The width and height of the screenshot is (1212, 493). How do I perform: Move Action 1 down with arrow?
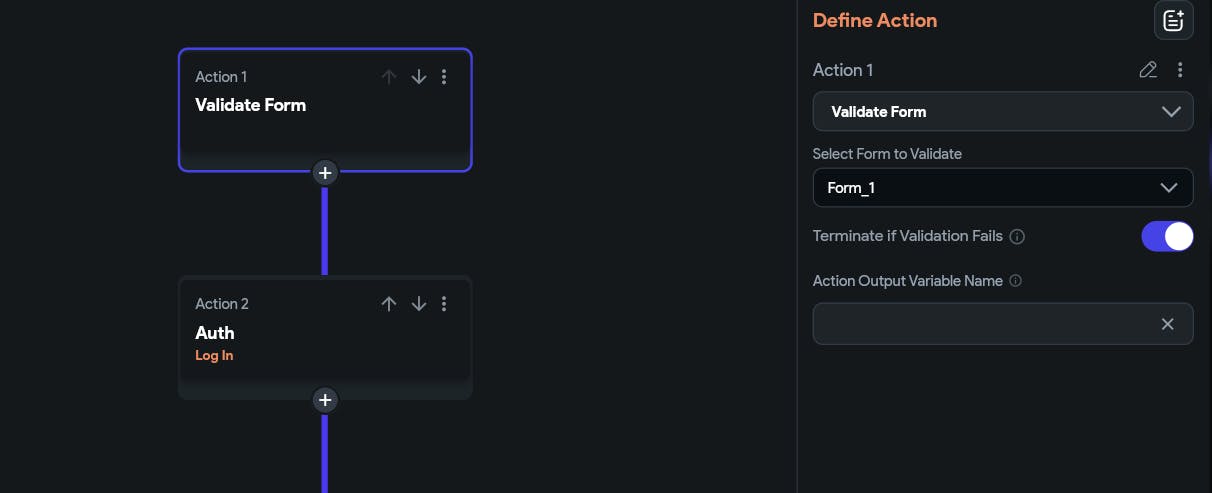tap(419, 77)
